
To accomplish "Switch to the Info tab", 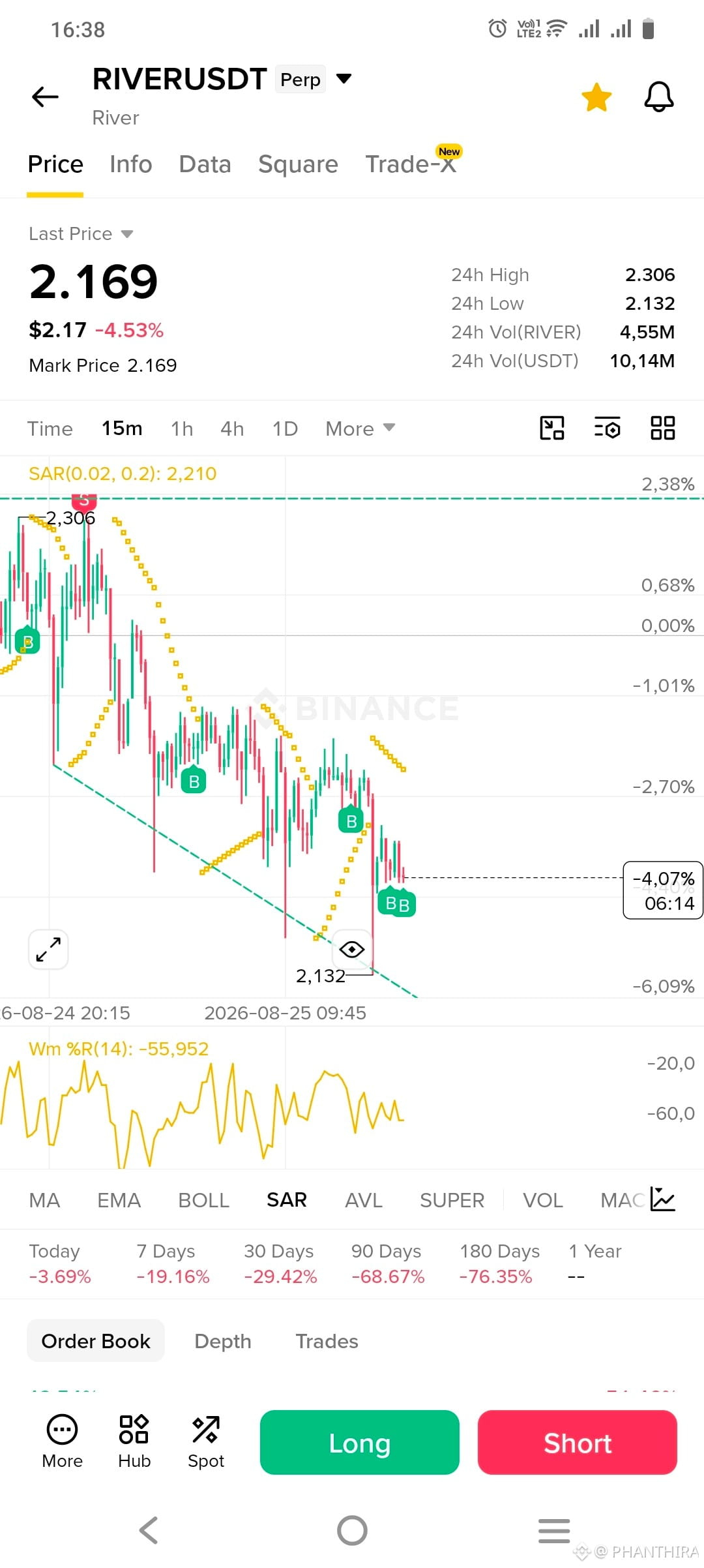I will 131,164.
